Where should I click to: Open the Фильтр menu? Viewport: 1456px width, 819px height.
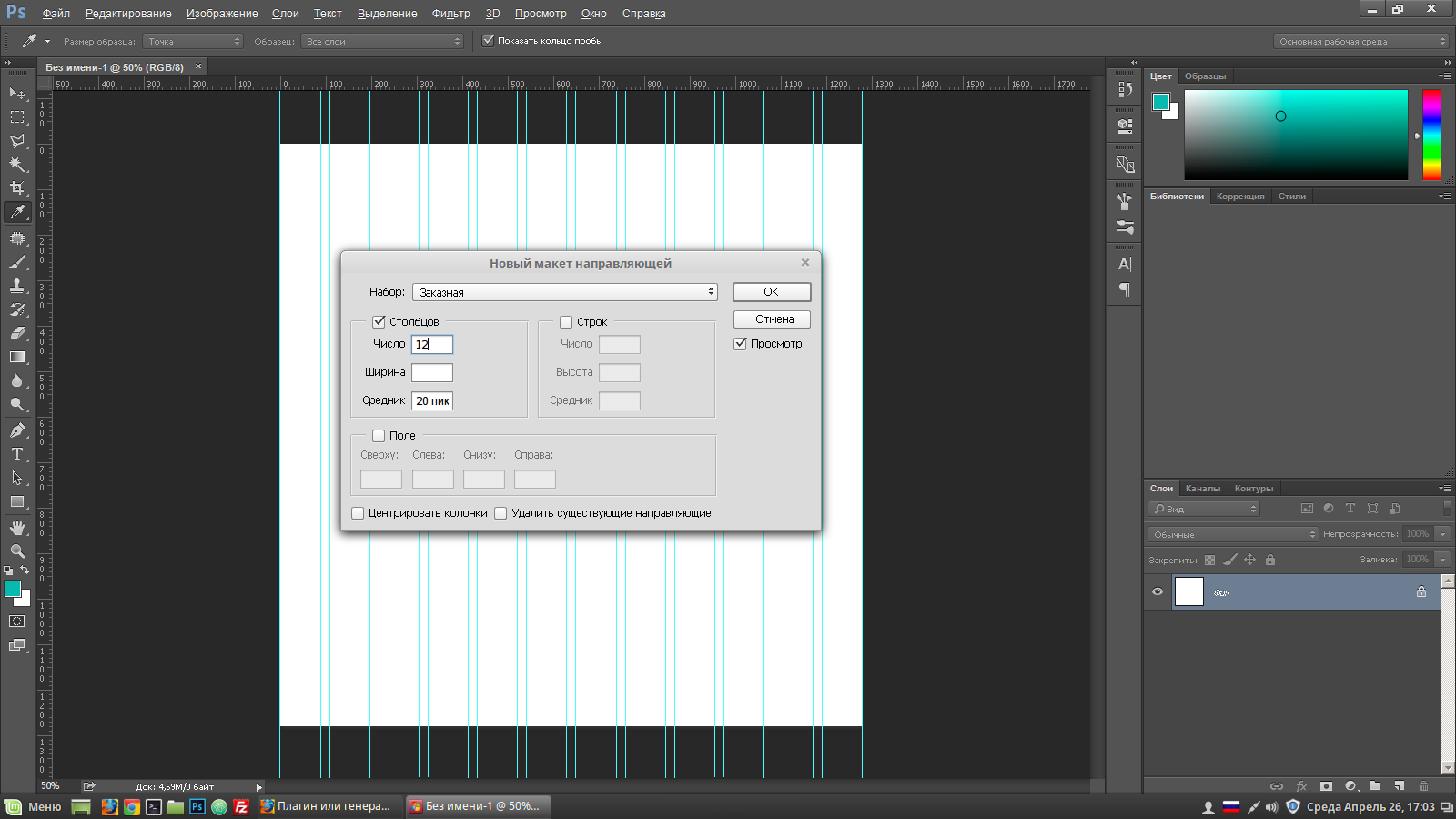[450, 14]
